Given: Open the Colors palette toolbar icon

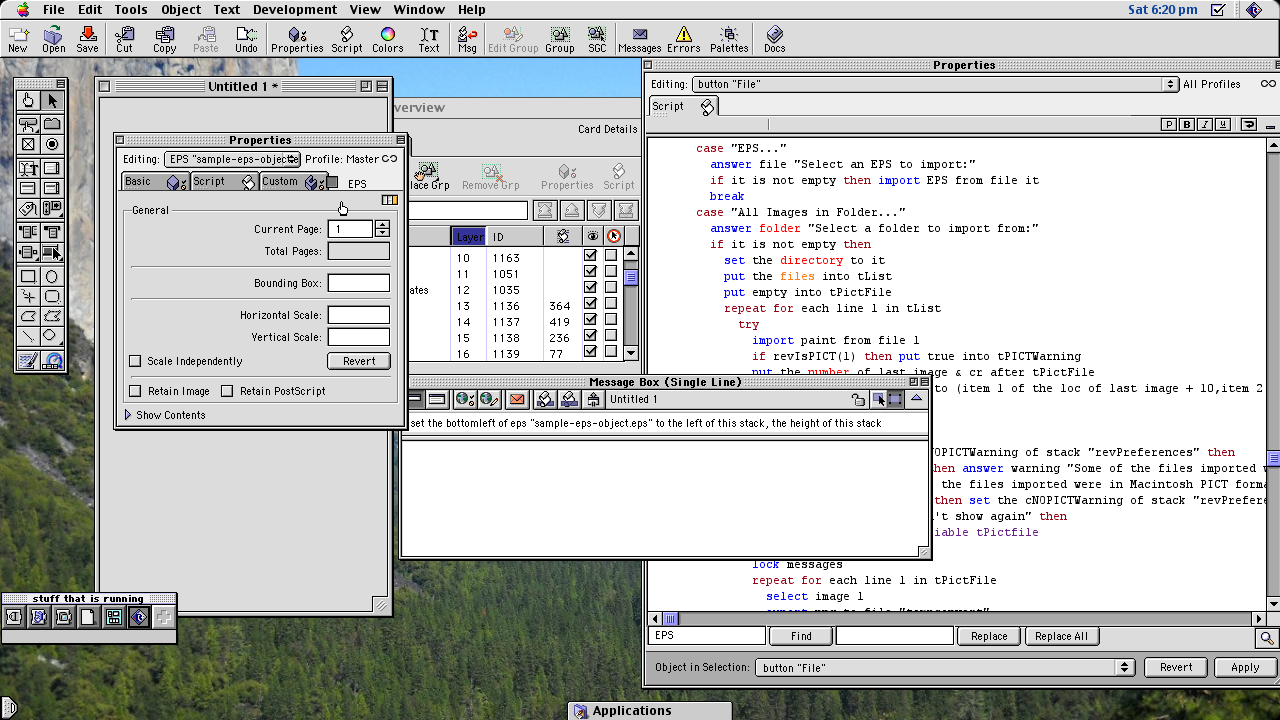Looking at the screenshot, I should click(x=388, y=40).
